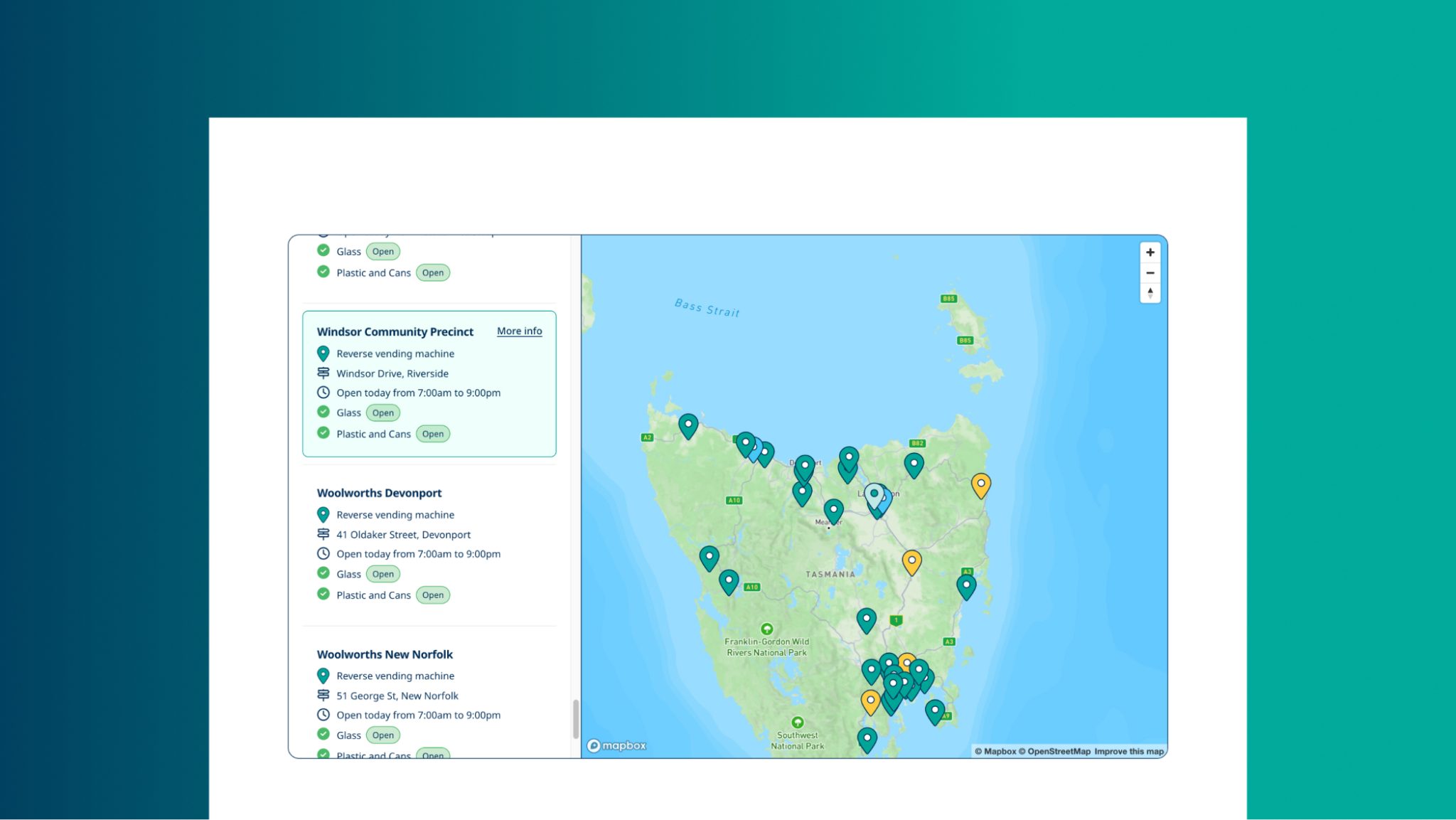Click Glass Open badge under Woolworths Devonport
The width and height of the screenshot is (1456, 820).
(382, 574)
